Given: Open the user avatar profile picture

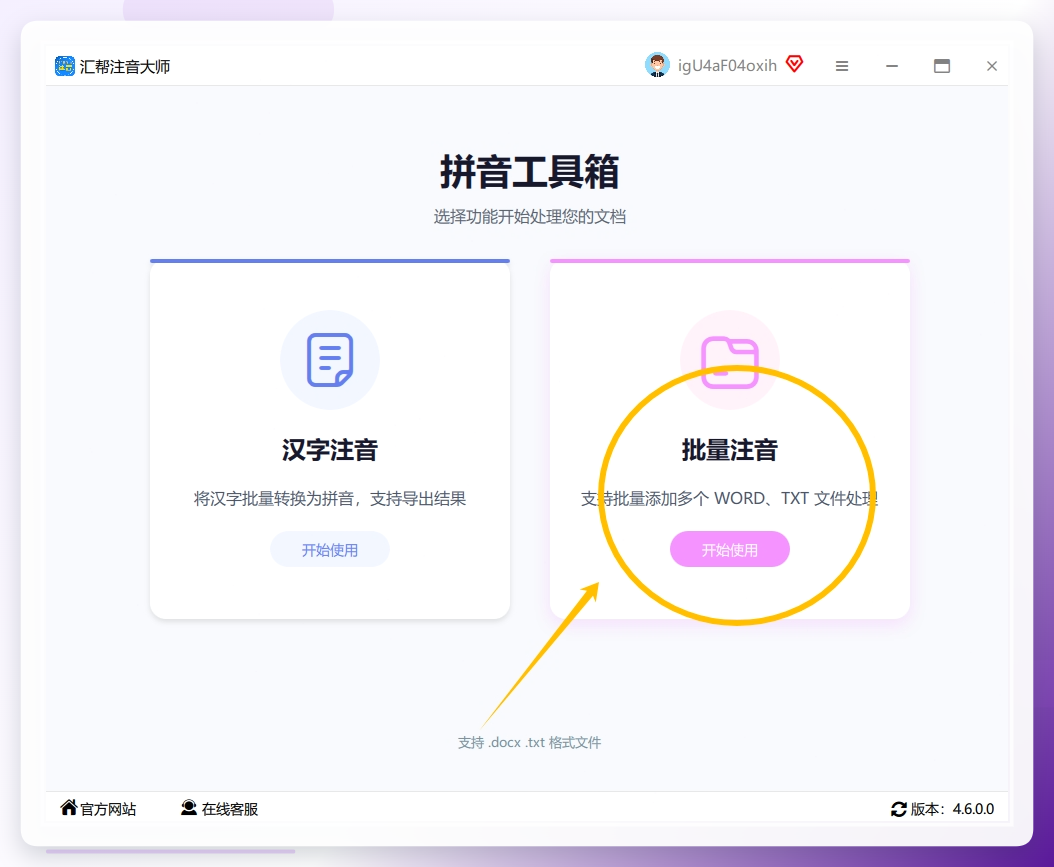Looking at the screenshot, I should pos(657,65).
